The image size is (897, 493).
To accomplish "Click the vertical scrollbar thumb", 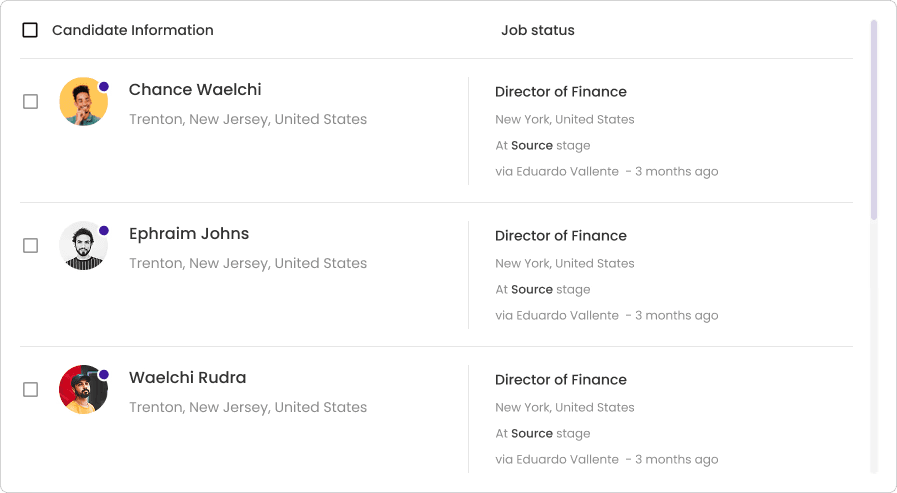I will point(874,118).
